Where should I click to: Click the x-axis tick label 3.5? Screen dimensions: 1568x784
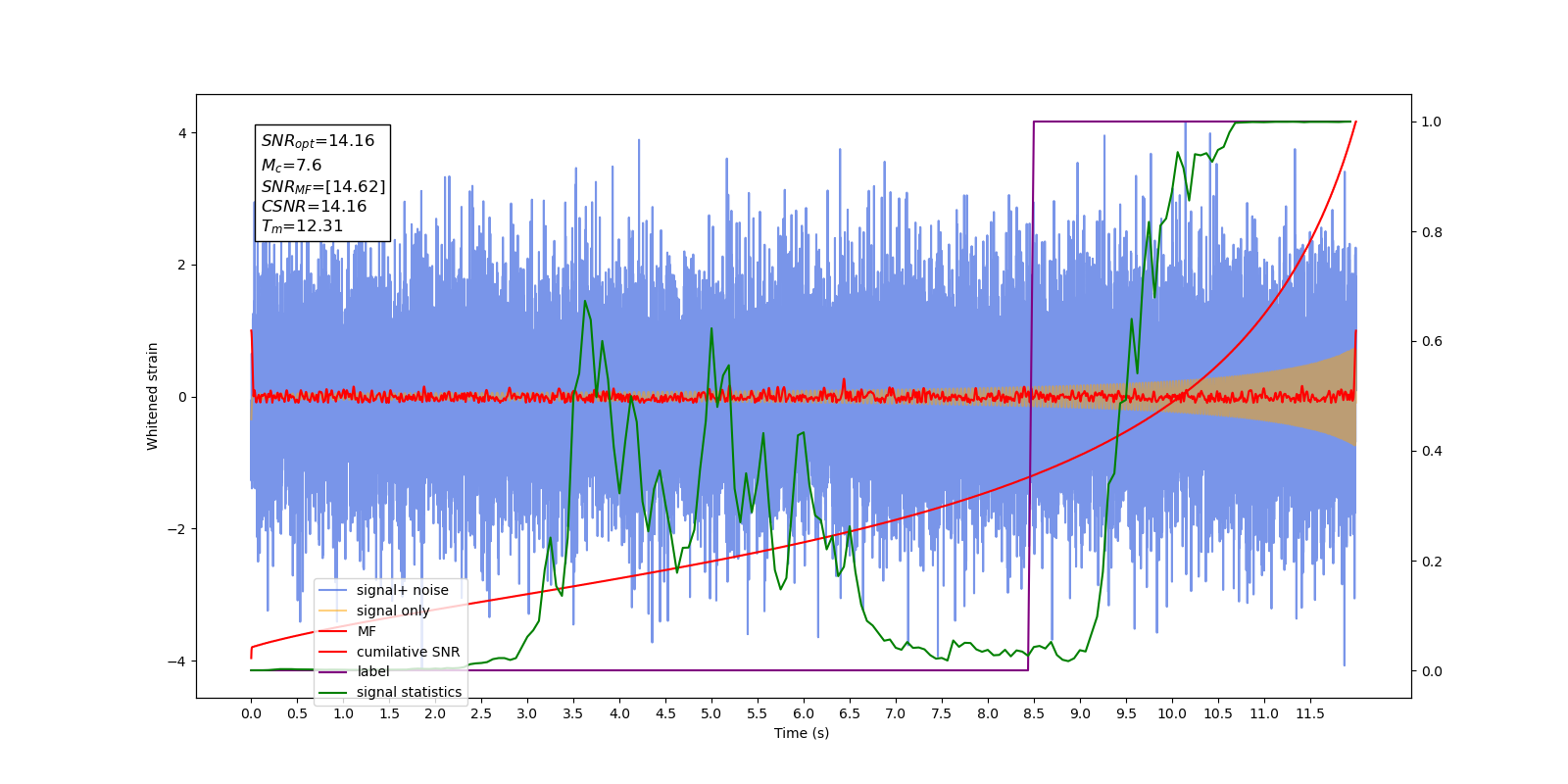tap(573, 713)
